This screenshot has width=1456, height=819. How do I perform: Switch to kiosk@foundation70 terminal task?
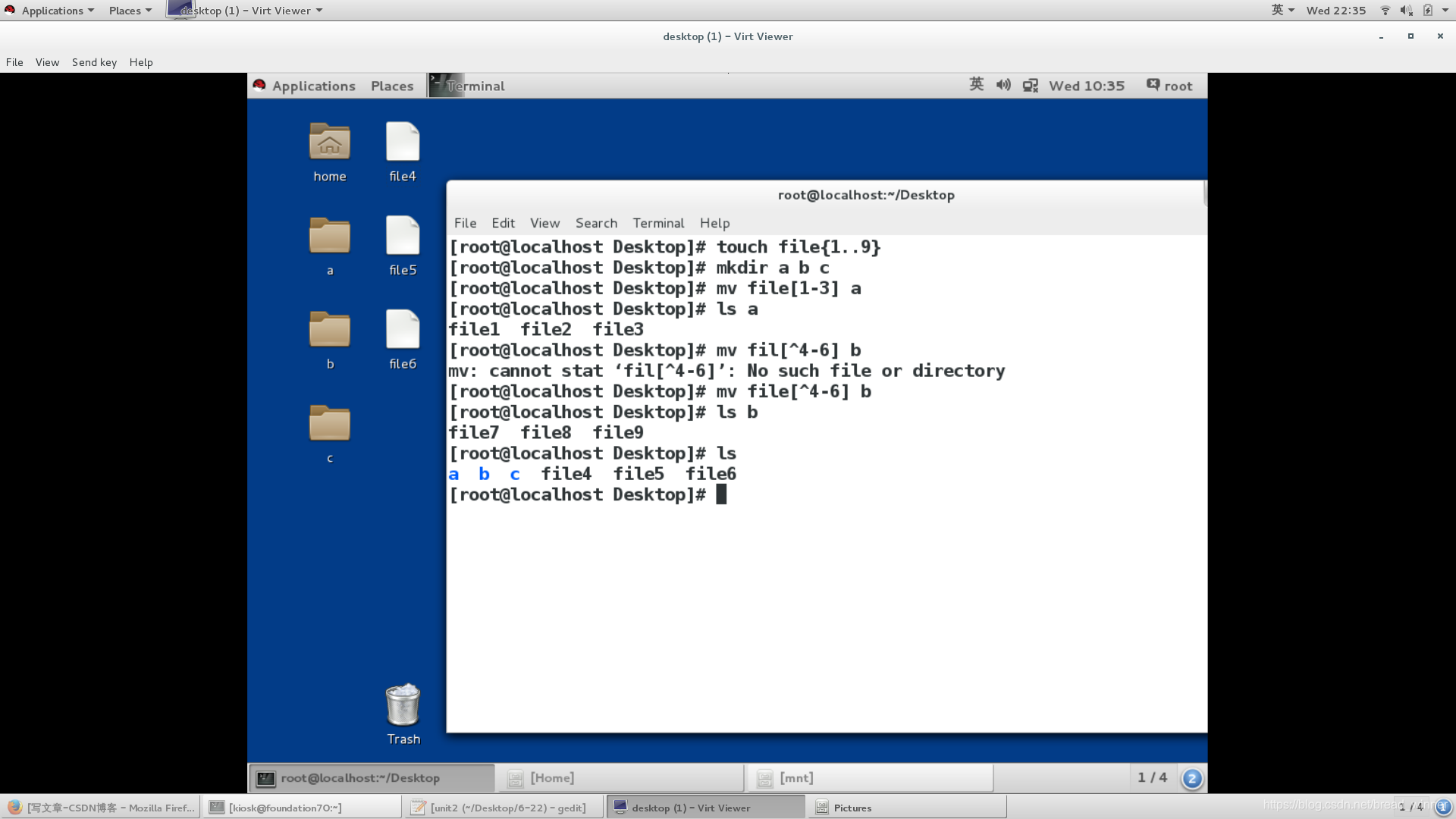302,808
